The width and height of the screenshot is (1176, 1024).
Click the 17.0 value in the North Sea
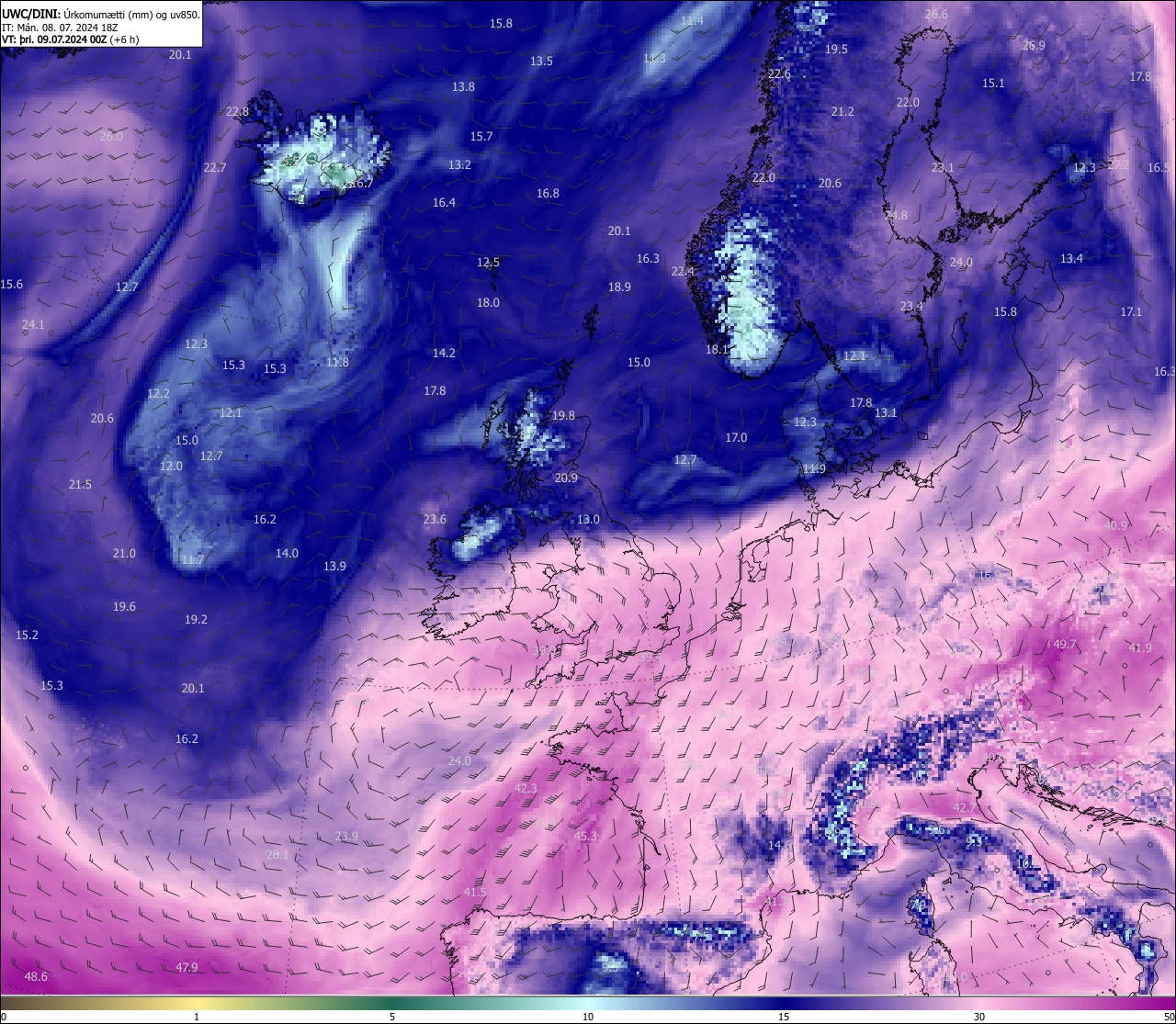(736, 438)
